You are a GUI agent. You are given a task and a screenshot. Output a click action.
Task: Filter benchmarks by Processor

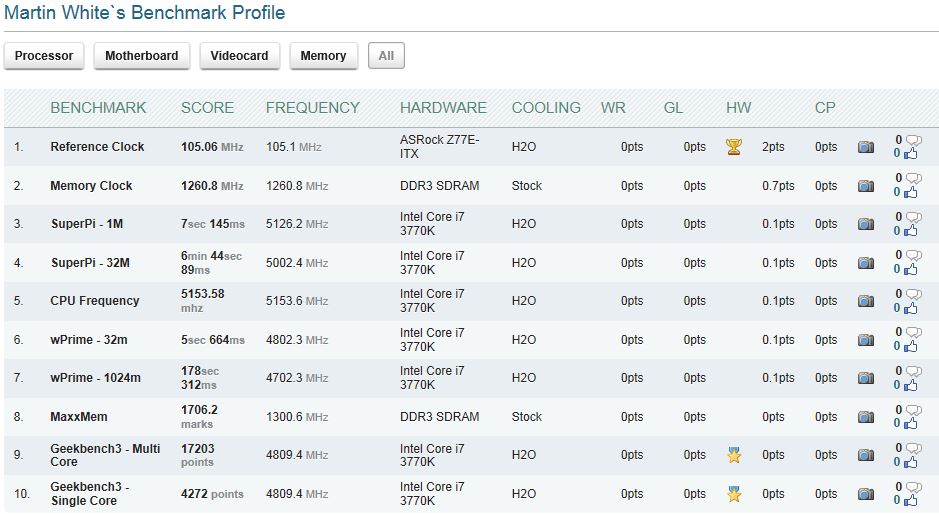(x=44, y=56)
